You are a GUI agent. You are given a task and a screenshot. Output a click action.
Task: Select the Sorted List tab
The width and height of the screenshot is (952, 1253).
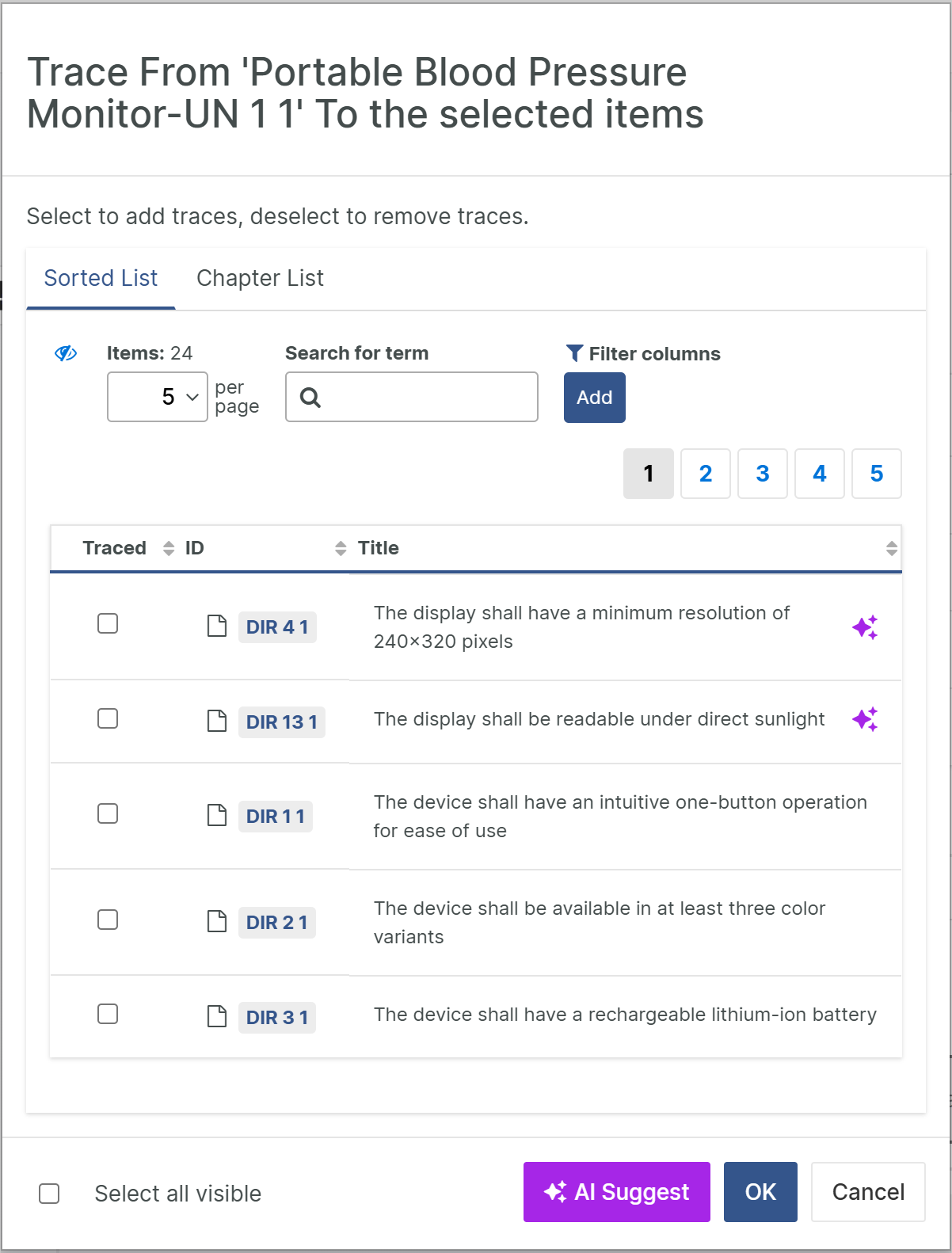pos(101,278)
